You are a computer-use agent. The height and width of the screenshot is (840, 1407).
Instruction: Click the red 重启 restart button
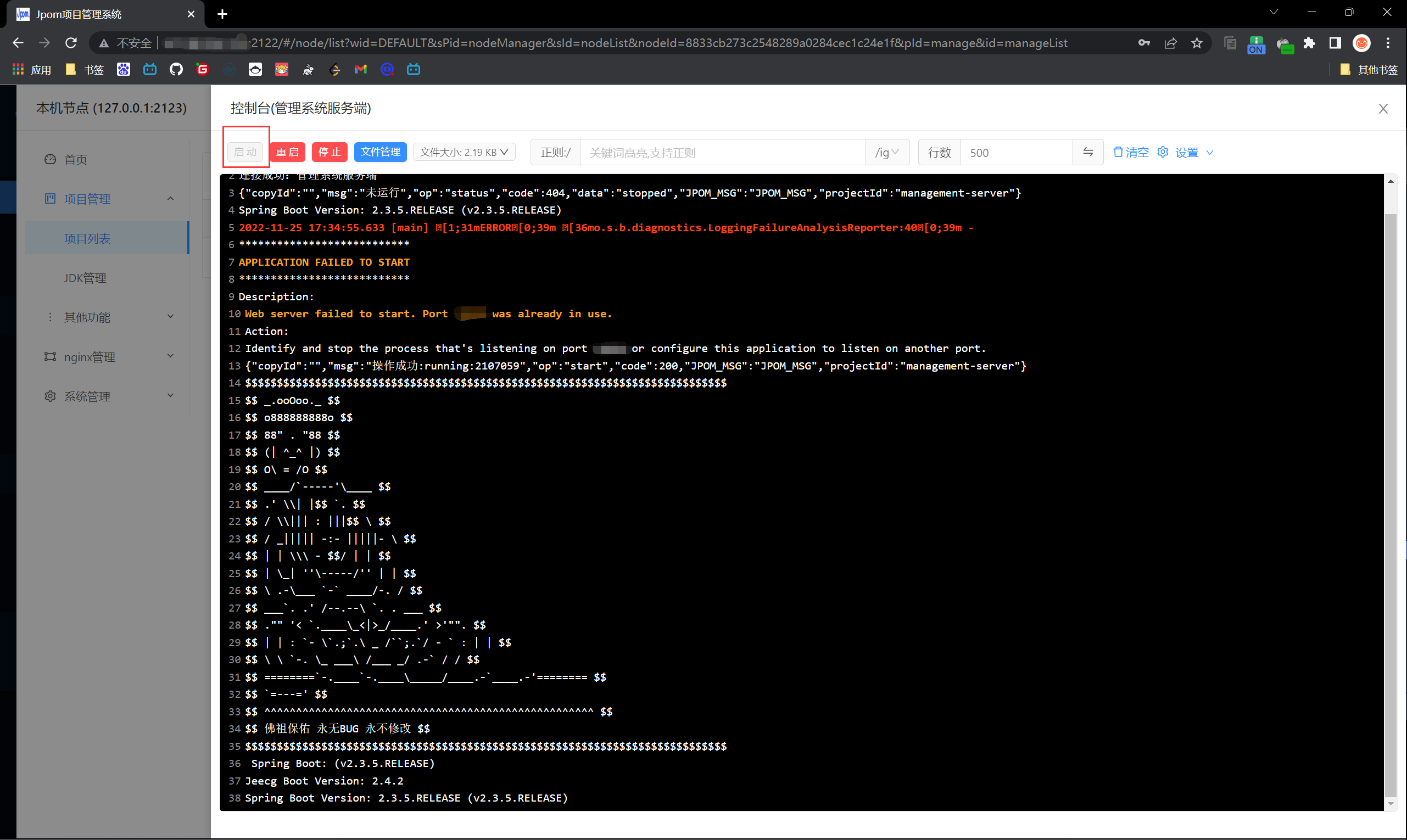tap(288, 152)
